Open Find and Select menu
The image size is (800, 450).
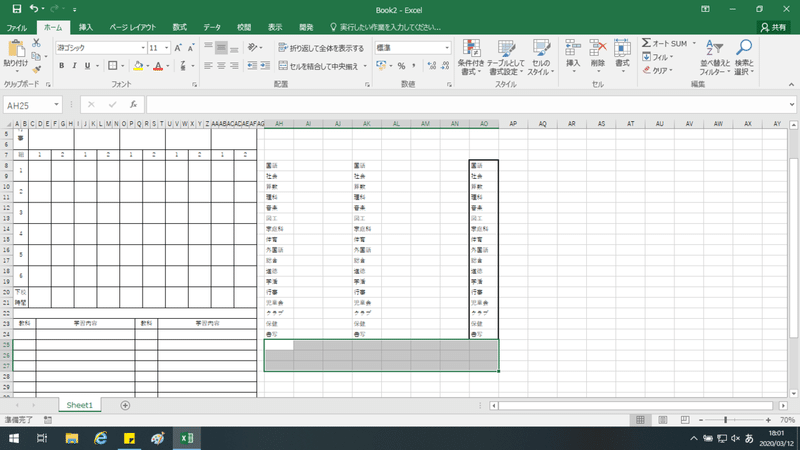point(744,58)
